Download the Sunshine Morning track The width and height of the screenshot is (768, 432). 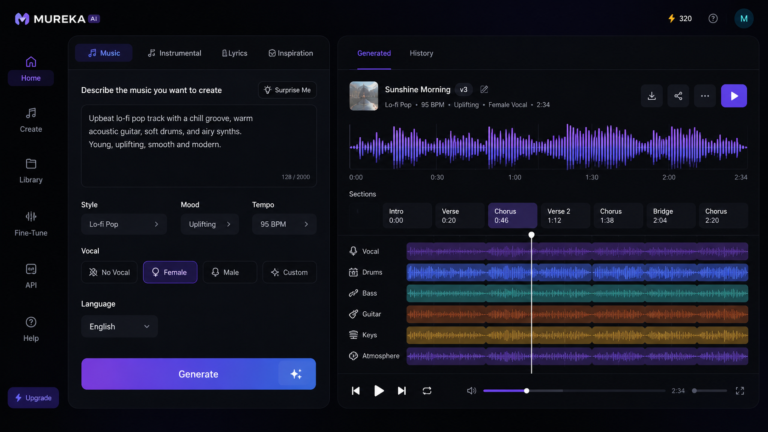pos(651,96)
